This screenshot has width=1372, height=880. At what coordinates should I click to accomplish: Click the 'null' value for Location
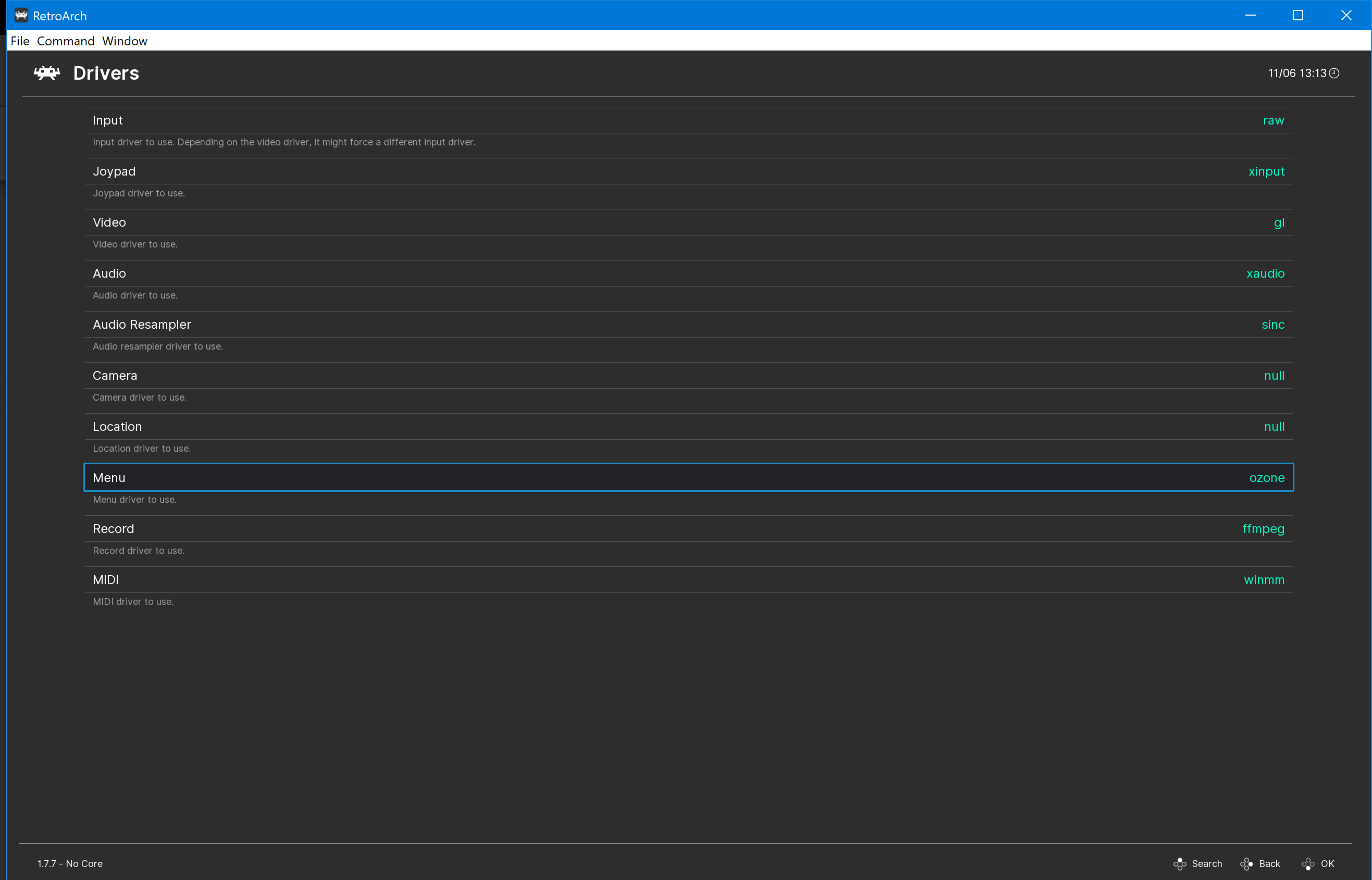point(1274,427)
